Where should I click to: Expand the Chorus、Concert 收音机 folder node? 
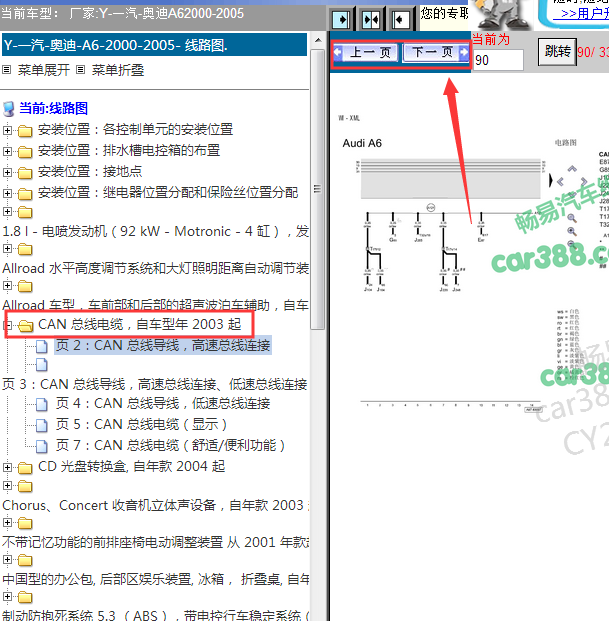7,486
